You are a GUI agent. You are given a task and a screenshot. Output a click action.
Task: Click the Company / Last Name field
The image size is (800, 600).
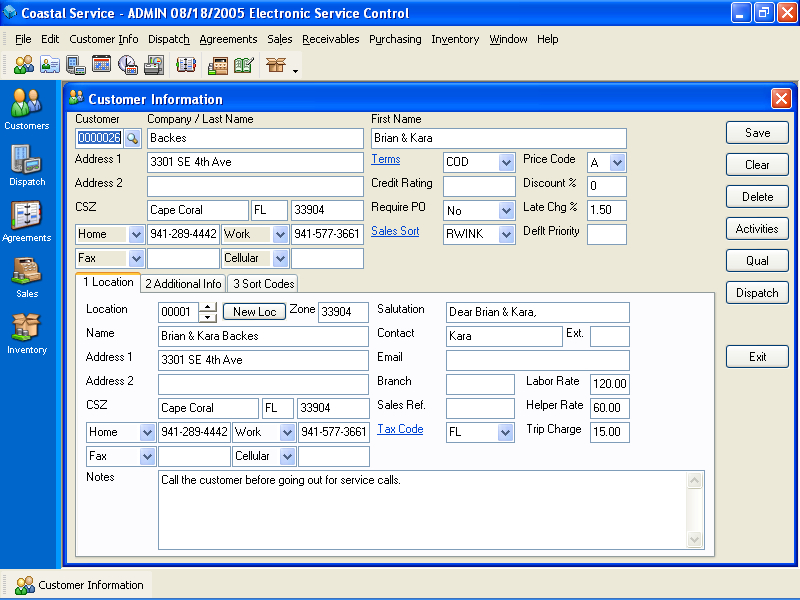click(x=255, y=138)
